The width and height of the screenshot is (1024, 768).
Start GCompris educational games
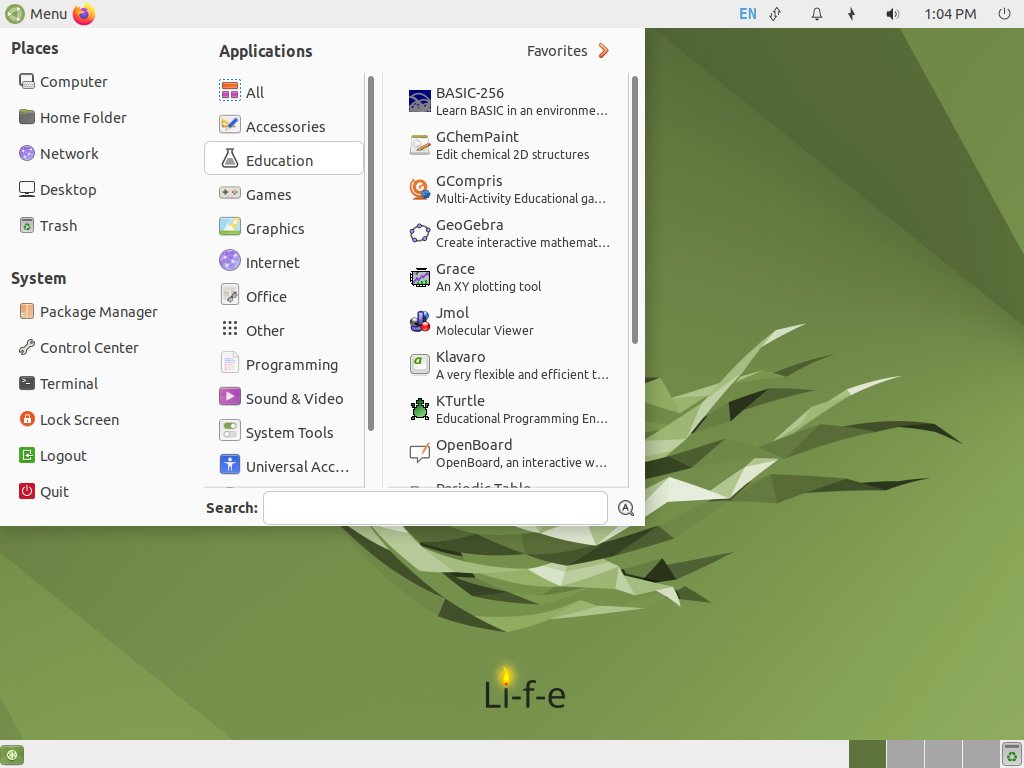click(469, 189)
